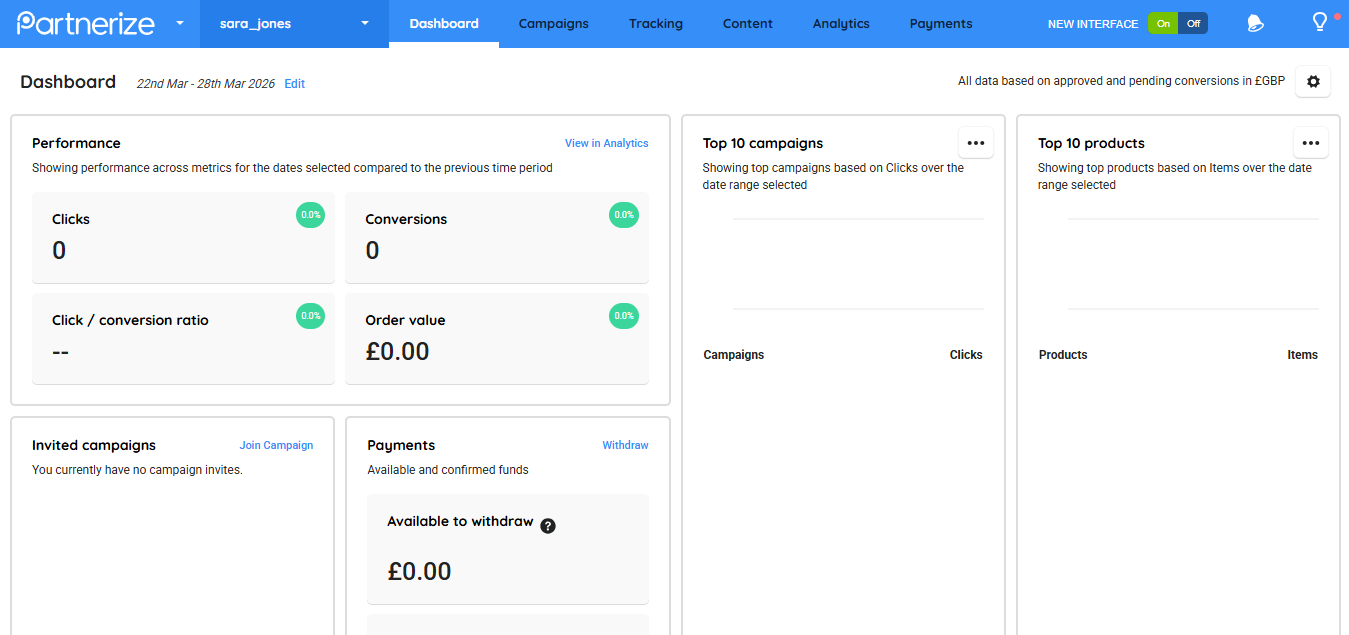
Task: Click the Click / conversion ratio percentage badge
Action: tap(311, 315)
